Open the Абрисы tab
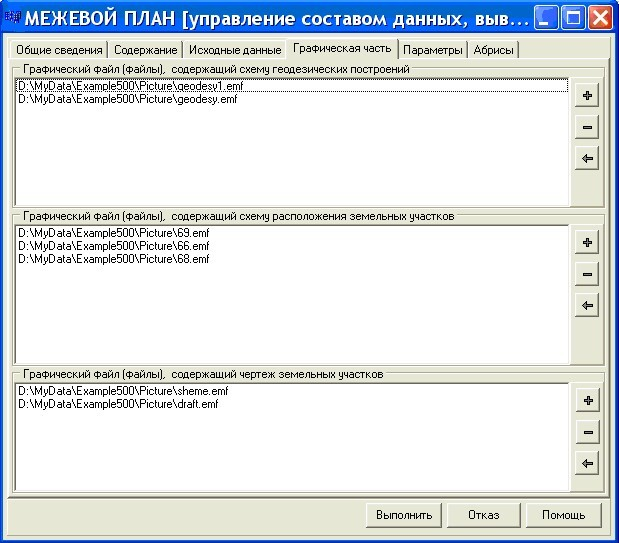The height and width of the screenshot is (543, 619). coord(494,50)
